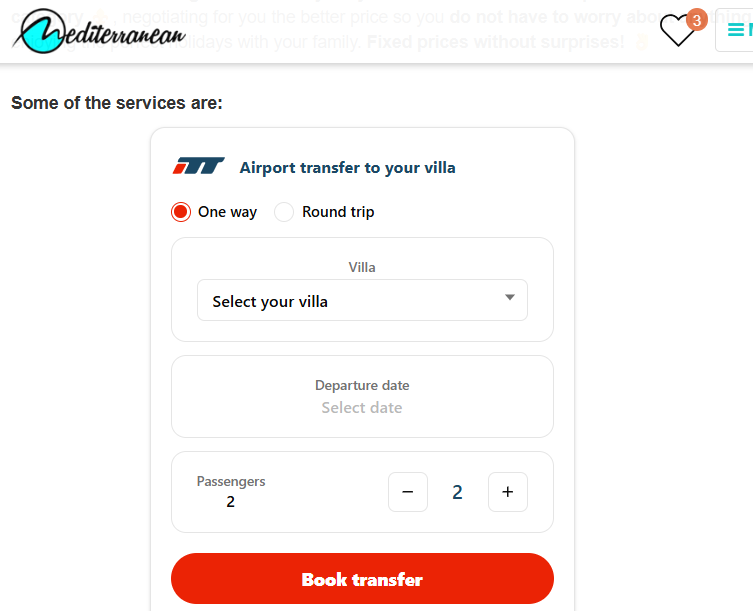Click the red and blue transfer logo
This screenshot has height=611, width=753.
(x=199, y=167)
